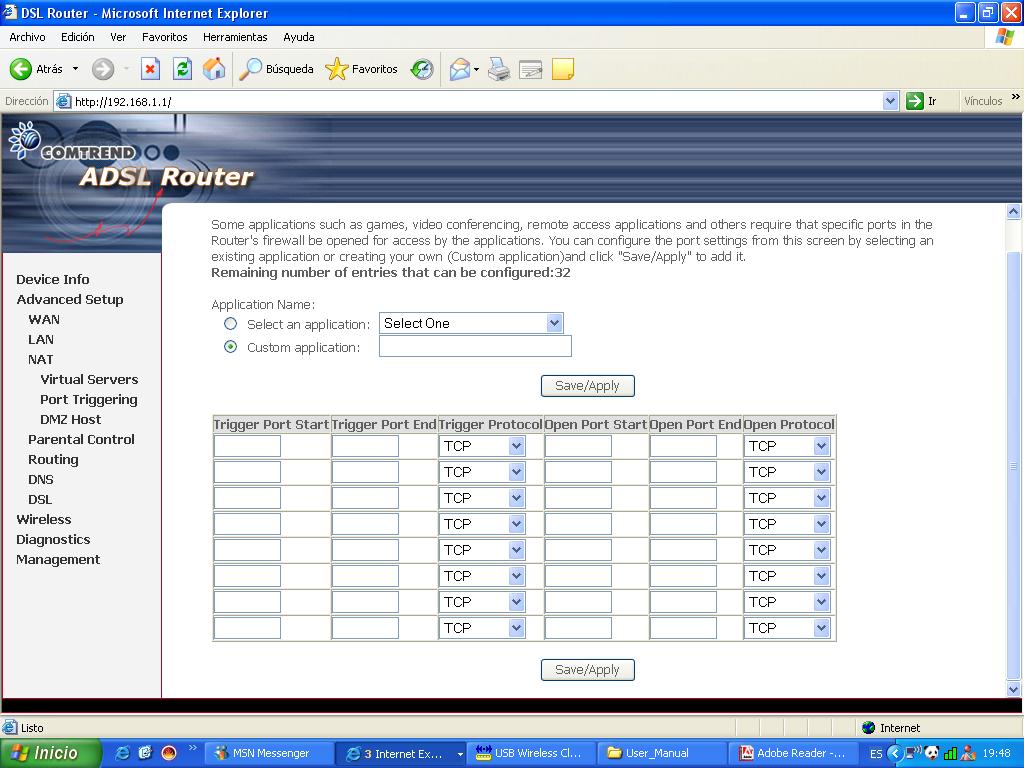The image size is (1024, 768).
Task: Launch Internet Explorer from quick launch
Action: point(122,753)
